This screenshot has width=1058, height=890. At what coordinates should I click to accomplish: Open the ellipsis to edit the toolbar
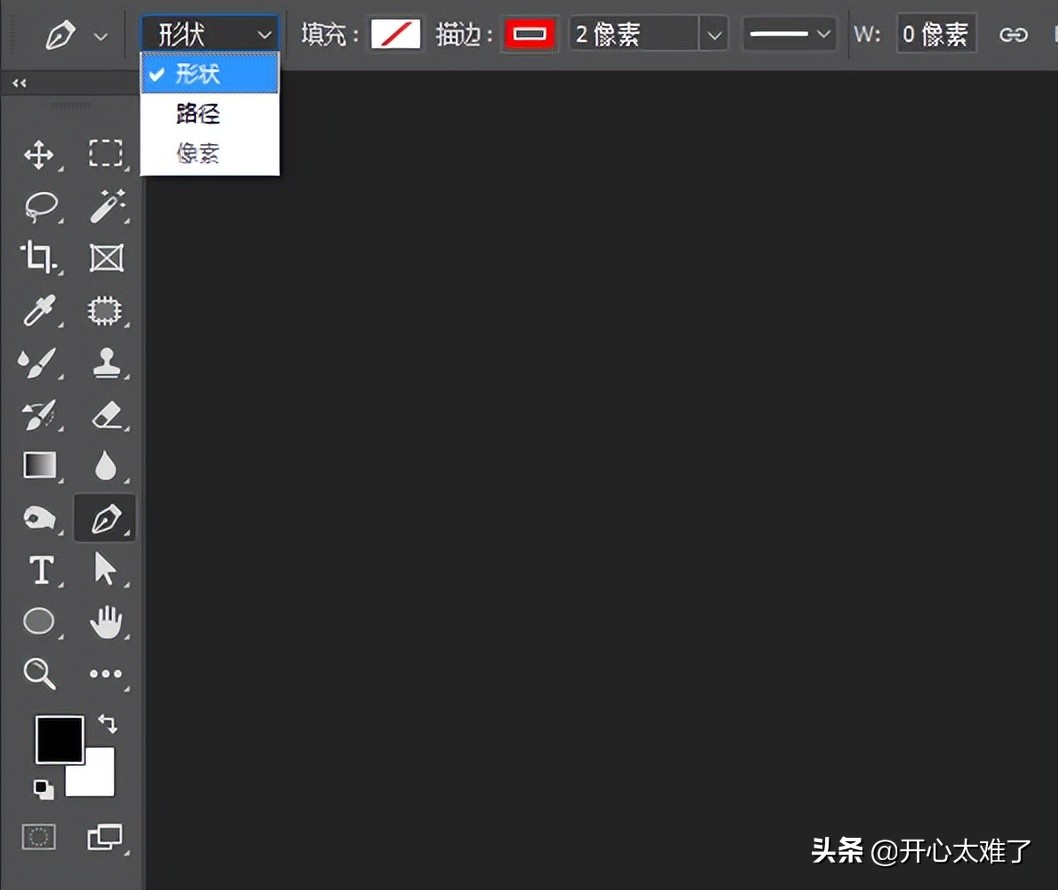[x=106, y=675]
